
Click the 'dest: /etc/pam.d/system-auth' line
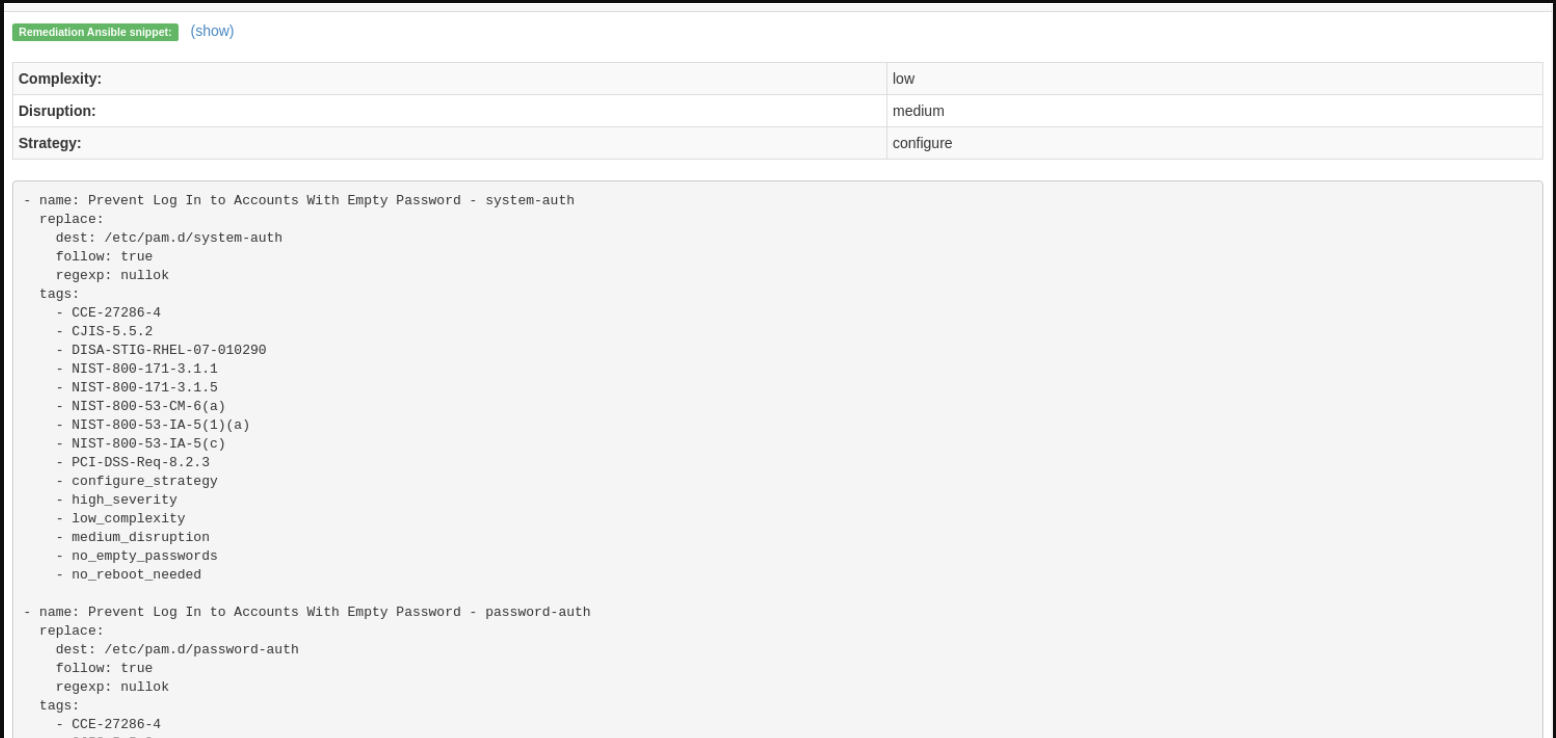tap(169, 238)
